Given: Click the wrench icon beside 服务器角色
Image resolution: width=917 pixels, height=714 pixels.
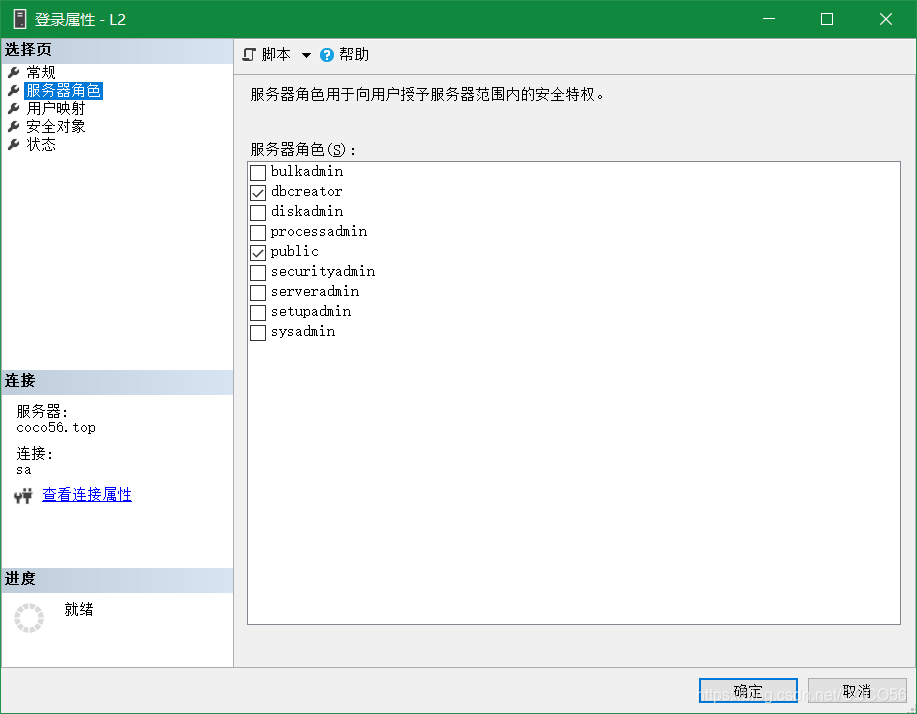Looking at the screenshot, I should [13, 91].
